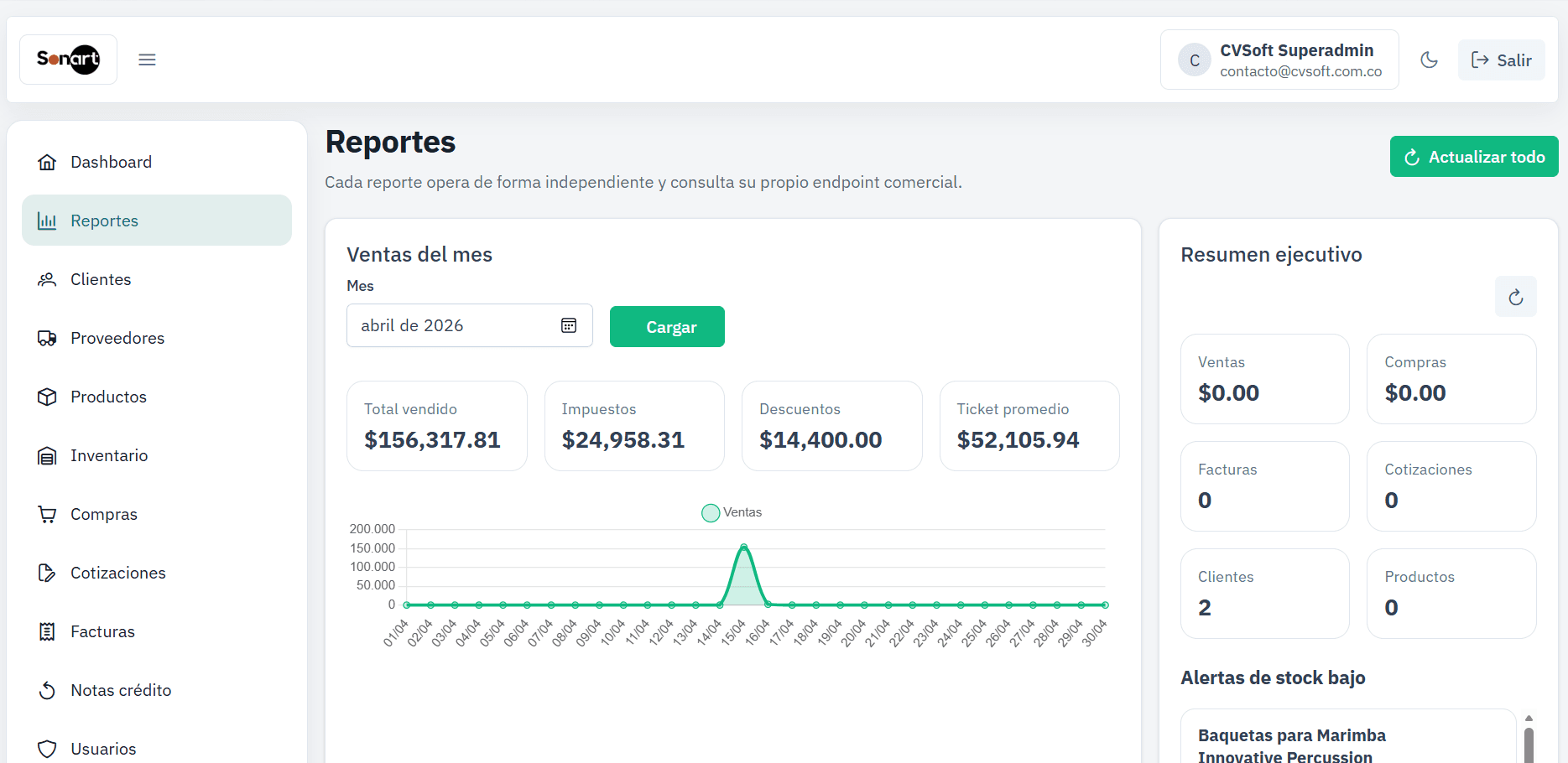Click the Reportes bar chart icon
Screen dimensions: 1568x763
coord(47,221)
